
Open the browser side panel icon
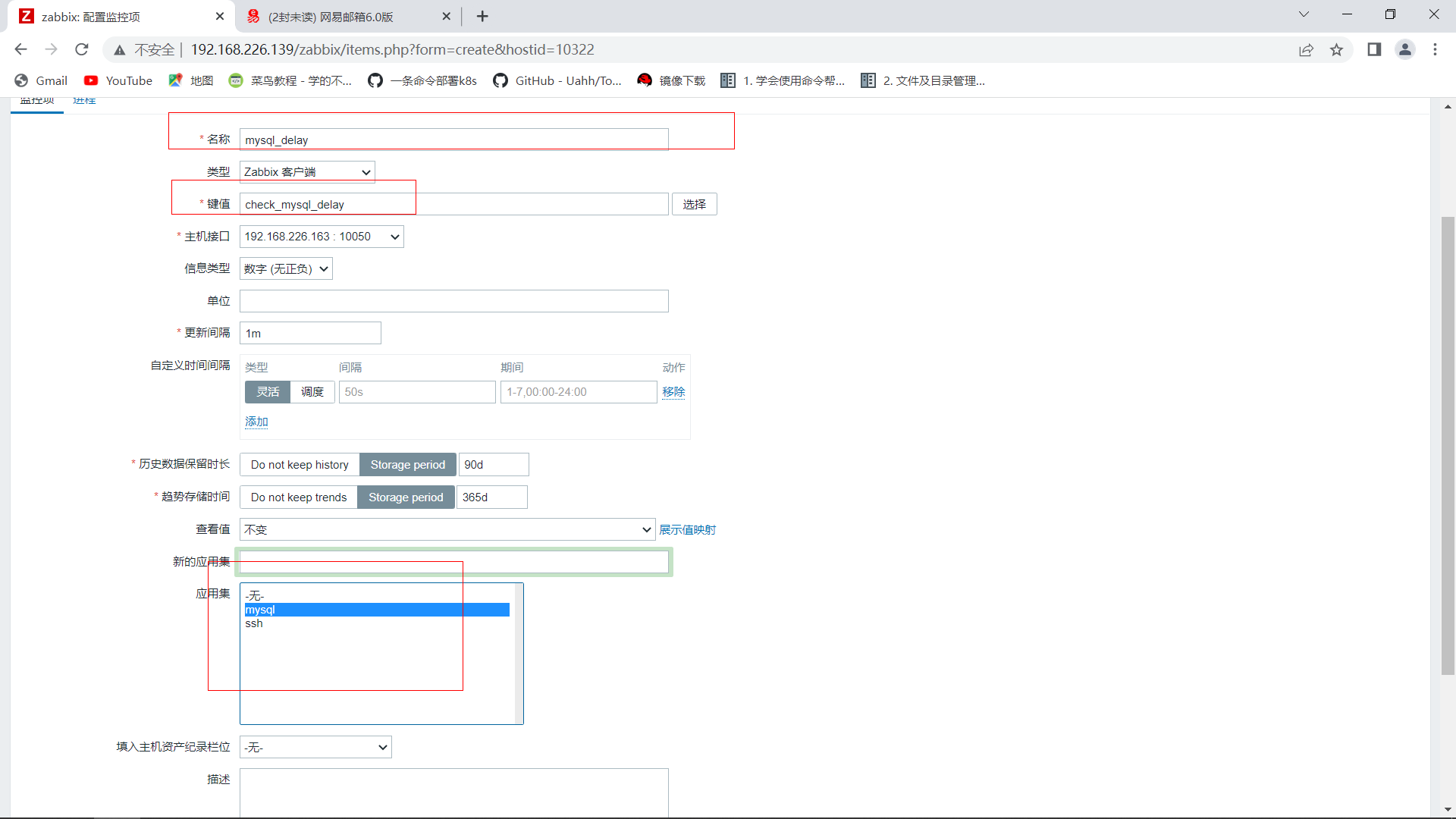coord(1373,50)
